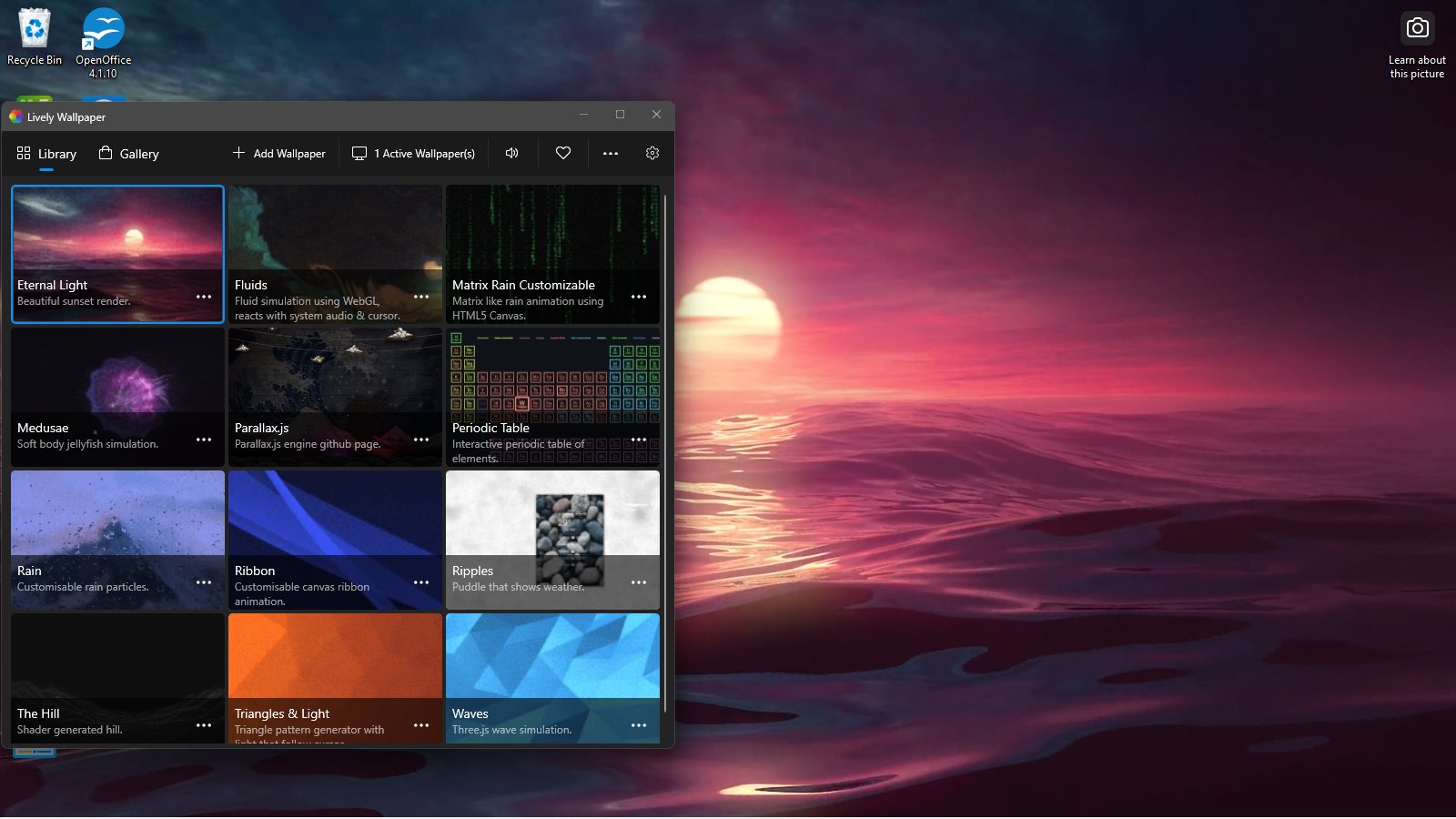Open more options for Fluids wallpaper
The width and height of the screenshot is (1456, 819).
tap(421, 297)
